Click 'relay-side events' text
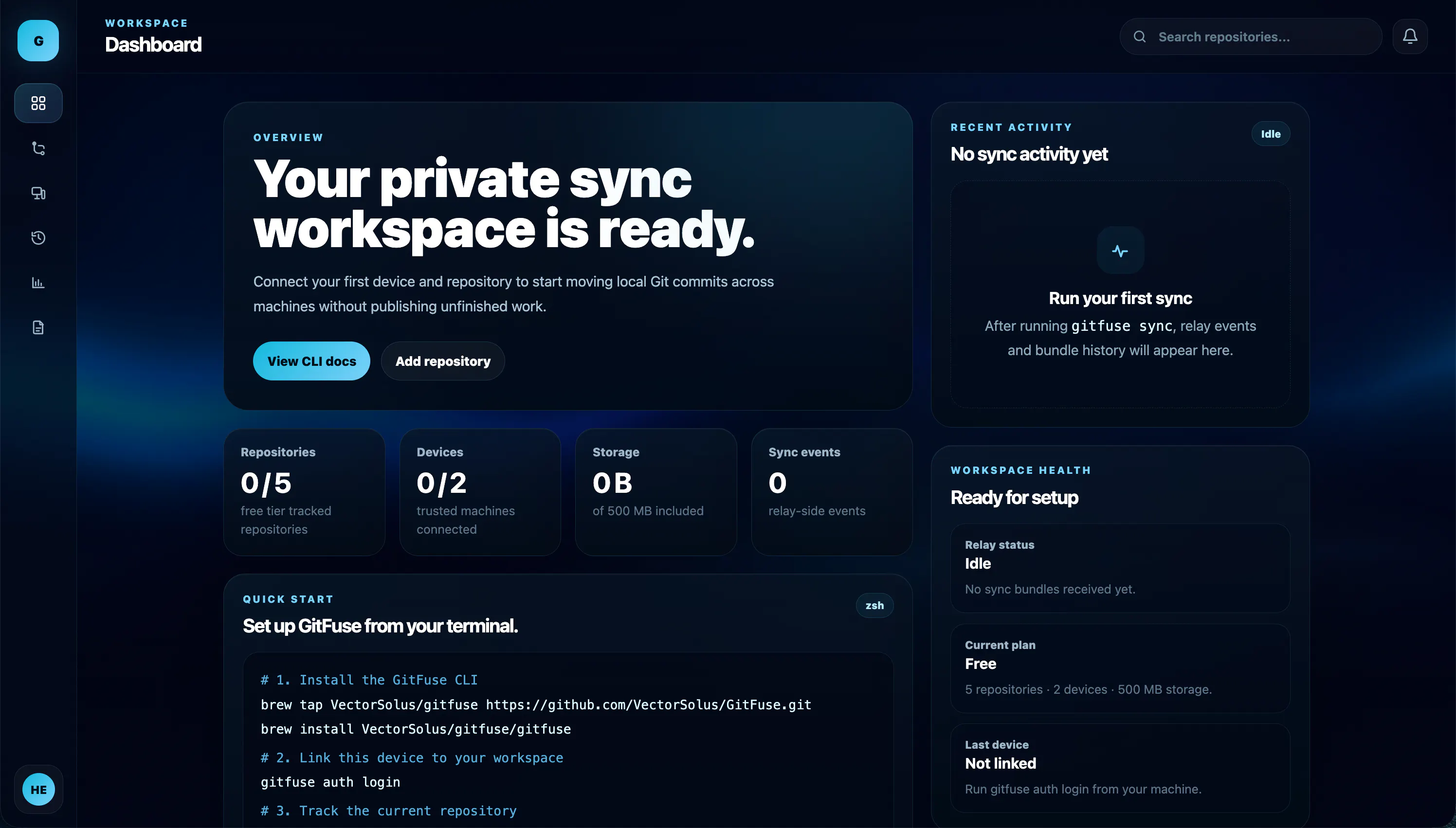 (817, 511)
